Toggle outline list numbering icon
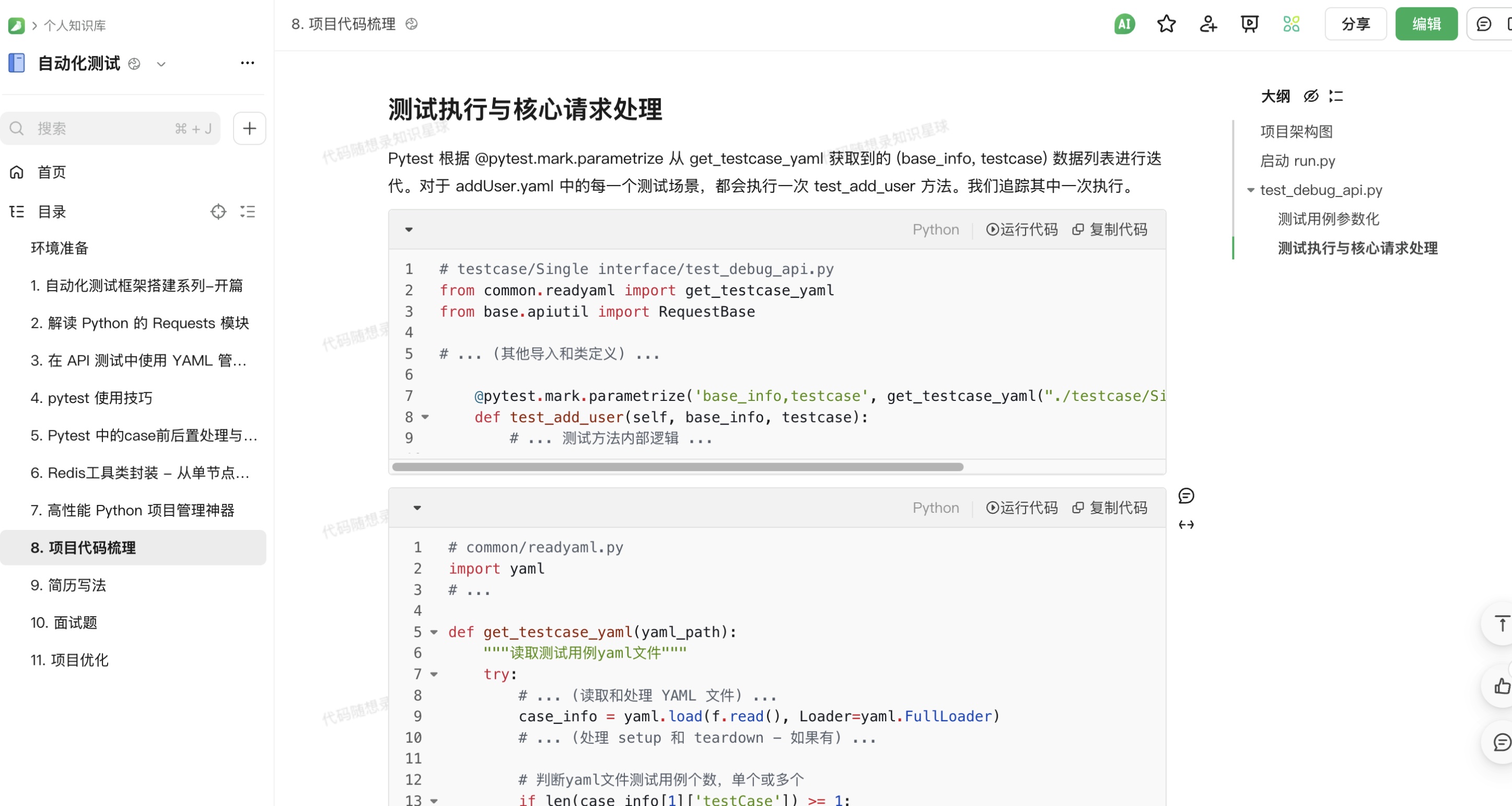 pos(1336,96)
